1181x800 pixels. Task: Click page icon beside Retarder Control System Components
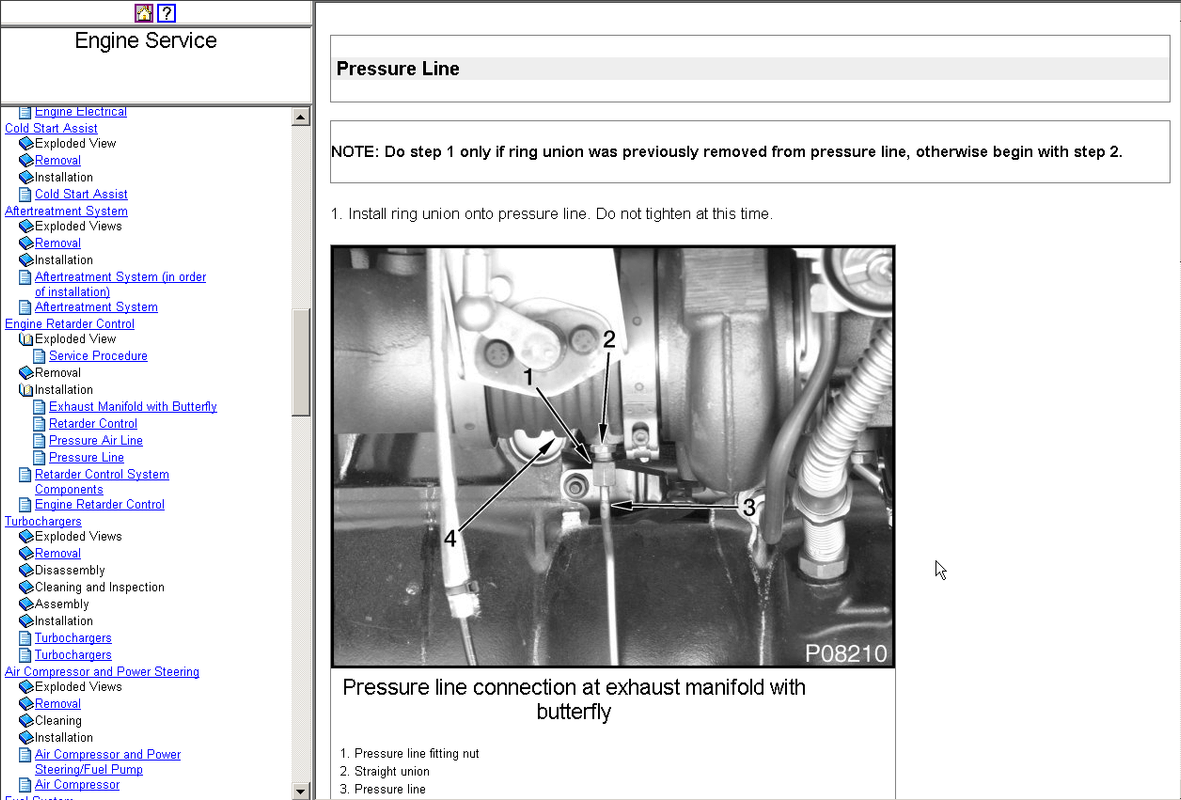pyautogui.click(x=25, y=475)
